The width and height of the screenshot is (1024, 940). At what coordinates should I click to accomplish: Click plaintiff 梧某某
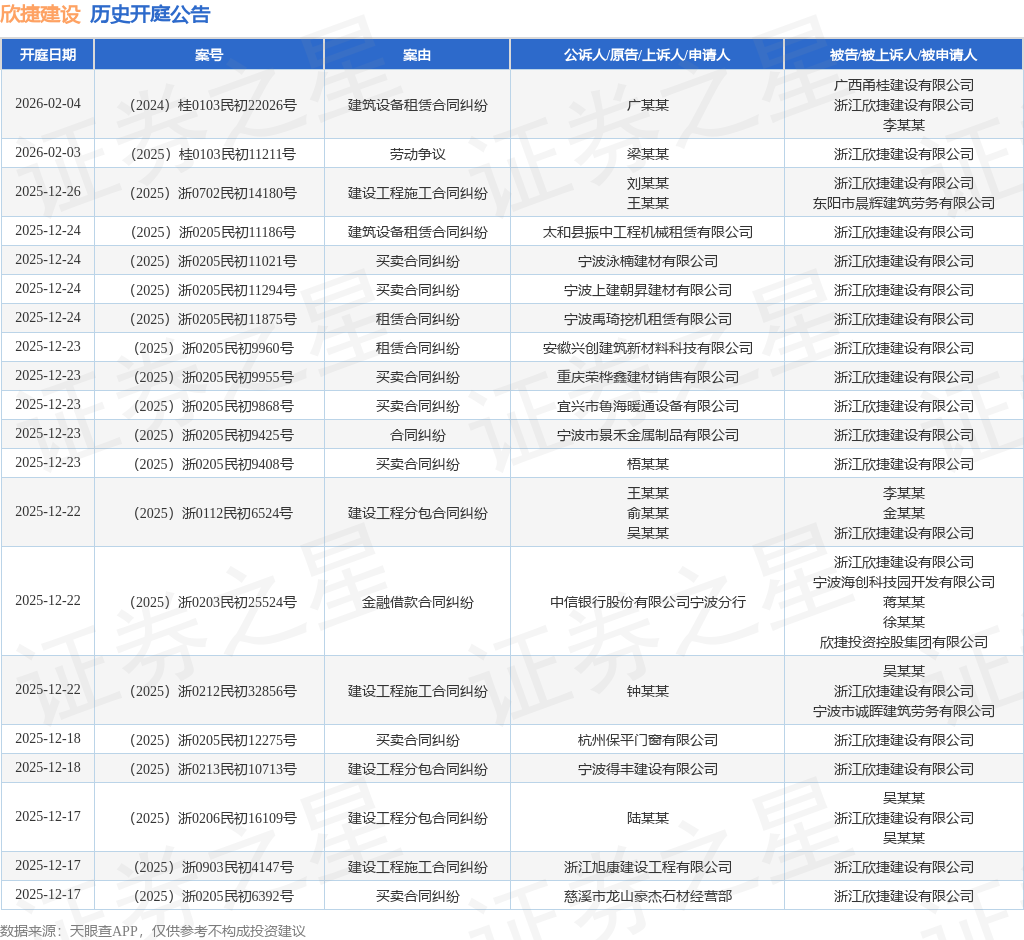pos(647,464)
